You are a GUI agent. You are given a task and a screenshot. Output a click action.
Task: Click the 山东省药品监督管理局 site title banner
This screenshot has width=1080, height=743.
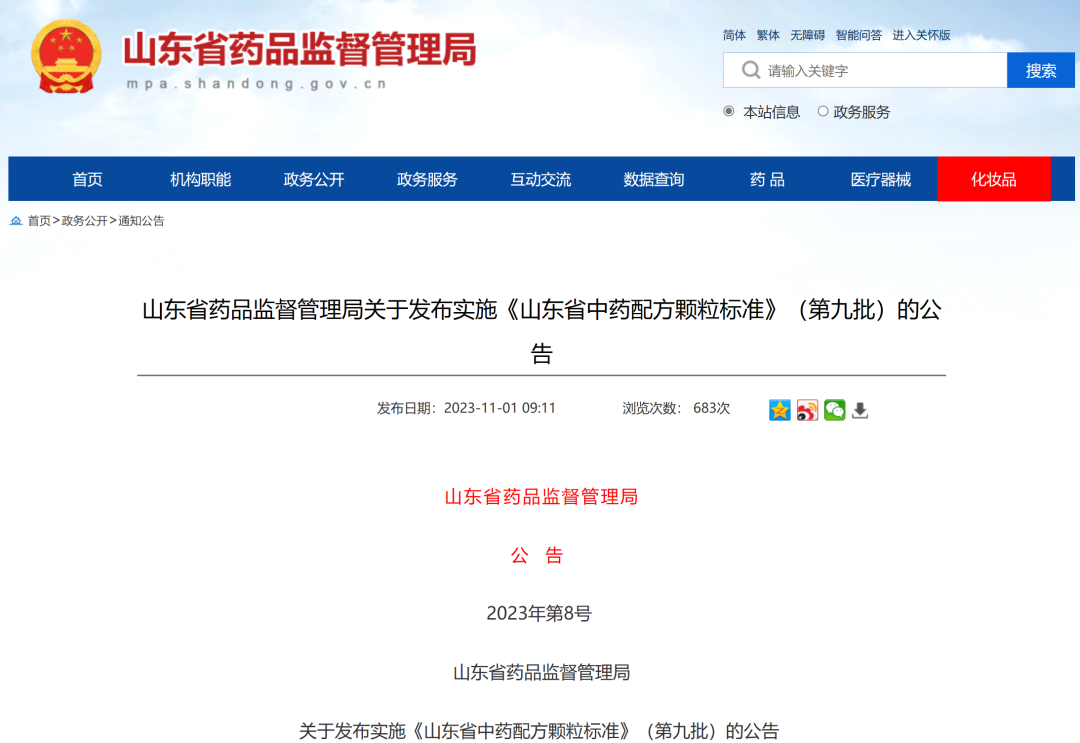coord(300,50)
